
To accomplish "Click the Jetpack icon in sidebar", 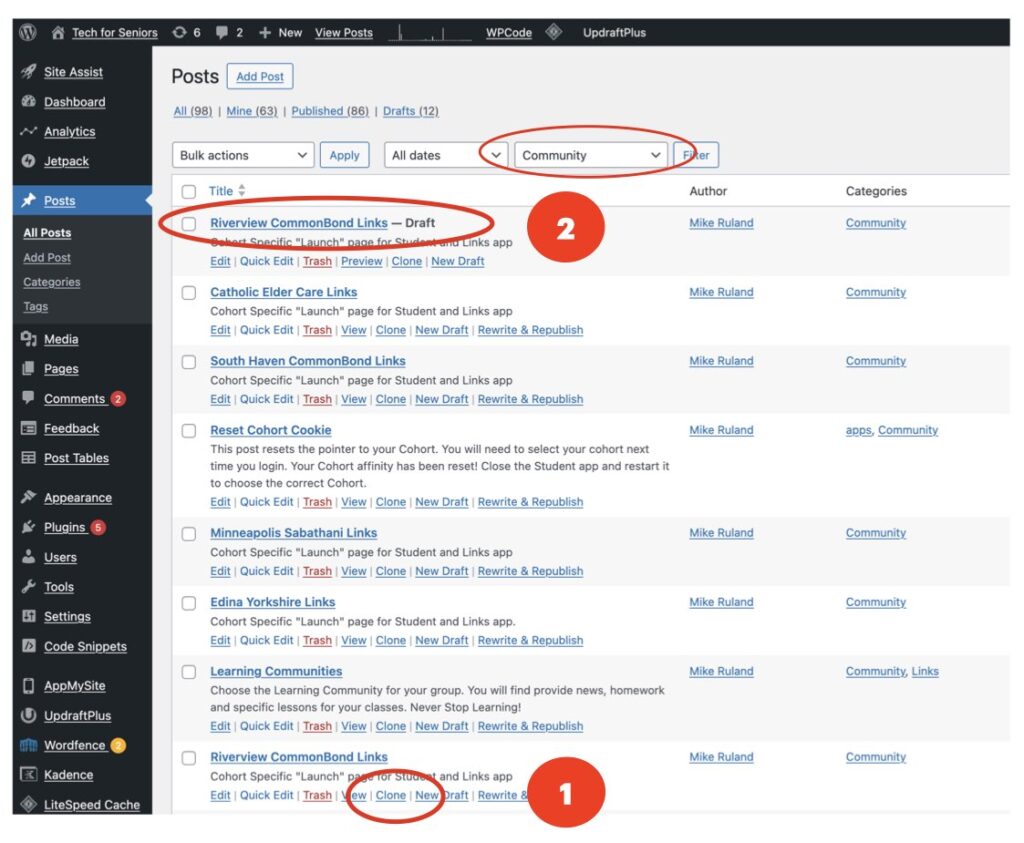I will [28, 161].
